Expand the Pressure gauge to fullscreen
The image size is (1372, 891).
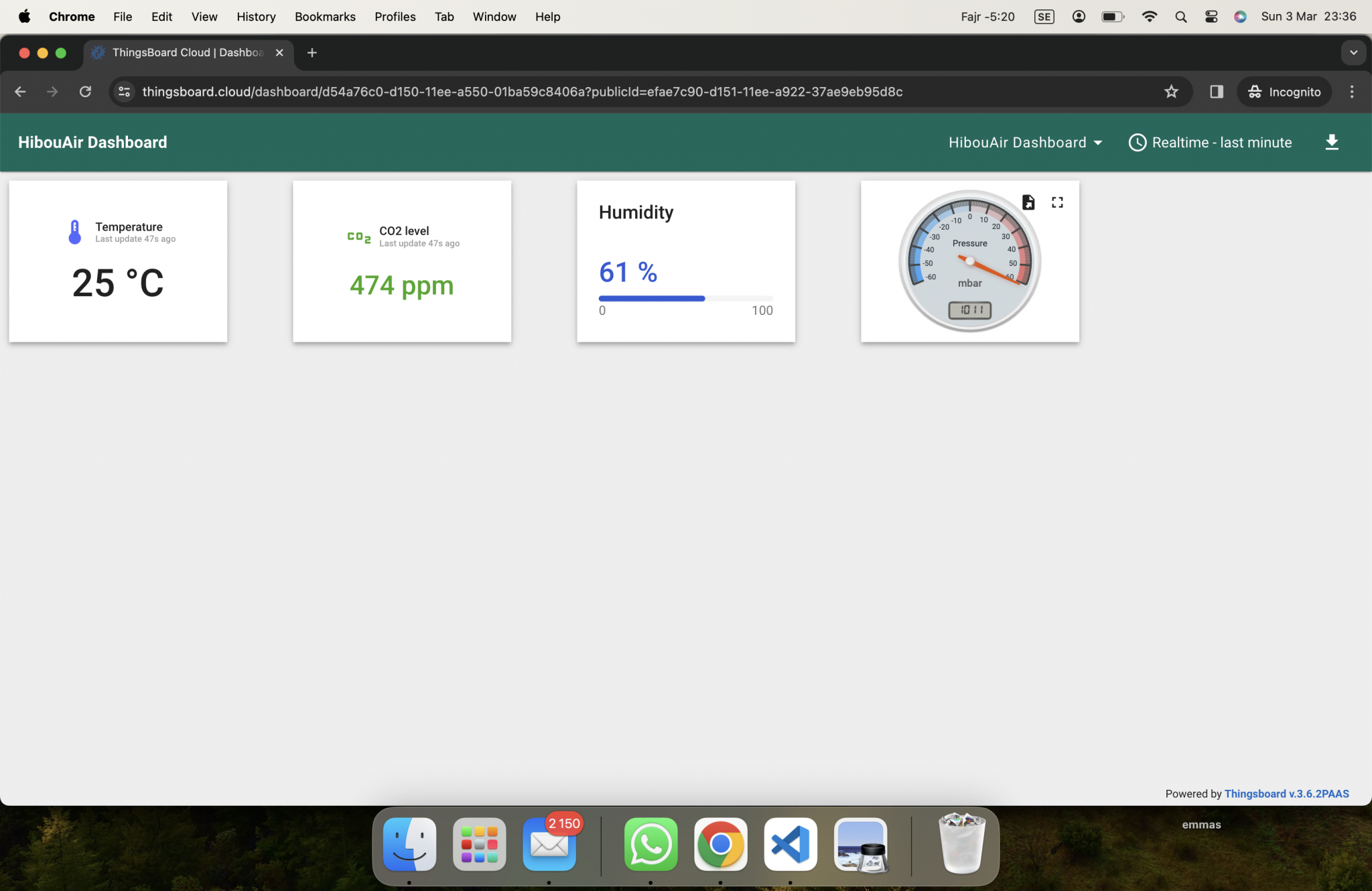point(1057,202)
